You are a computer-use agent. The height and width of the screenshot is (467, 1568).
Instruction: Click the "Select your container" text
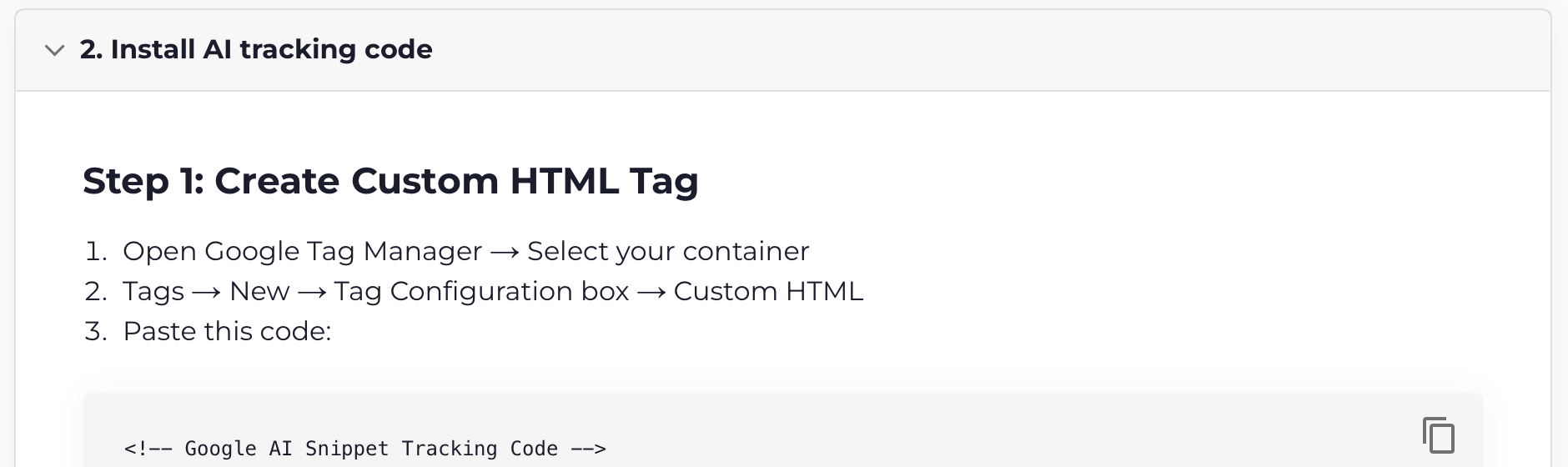coord(668,251)
